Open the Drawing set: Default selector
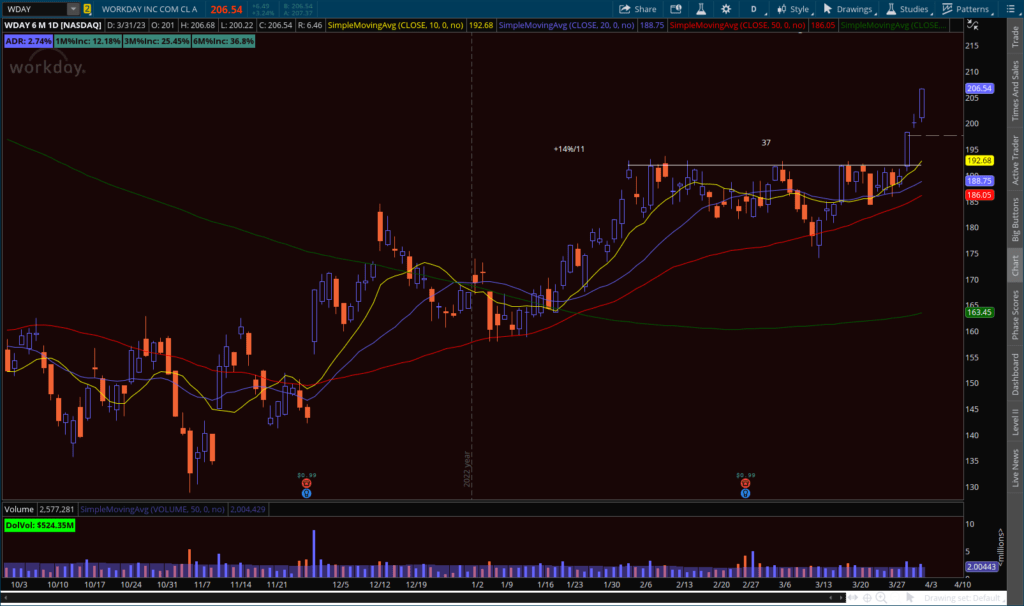This screenshot has width=1024, height=606. click(x=962, y=598)
